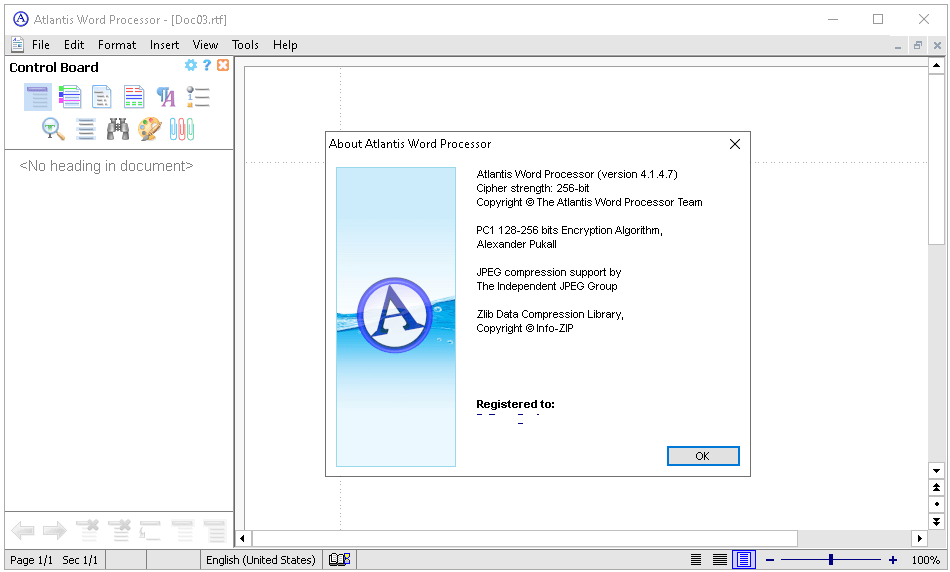This screenshot has width=950, height=572.
Task: Close the inner Doc03.rtf document window
Action: click(x=937, y=45)
